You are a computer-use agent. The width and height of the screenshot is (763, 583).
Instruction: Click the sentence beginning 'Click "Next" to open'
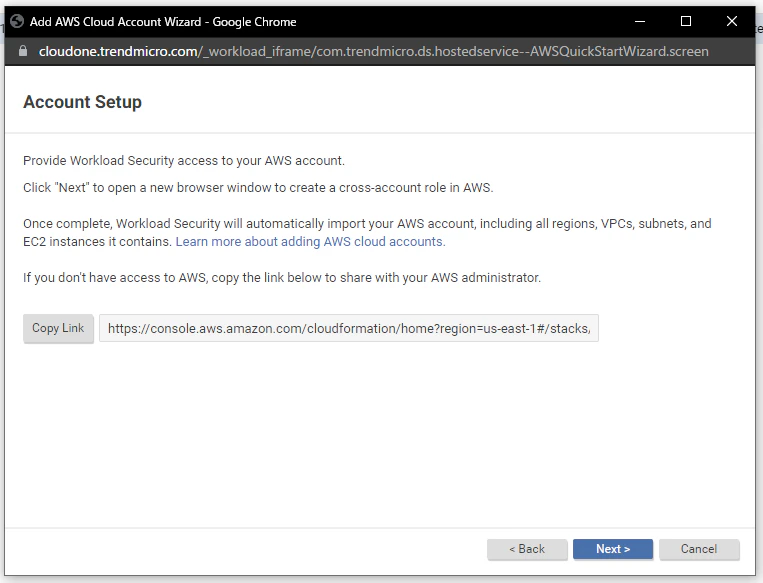258,188
